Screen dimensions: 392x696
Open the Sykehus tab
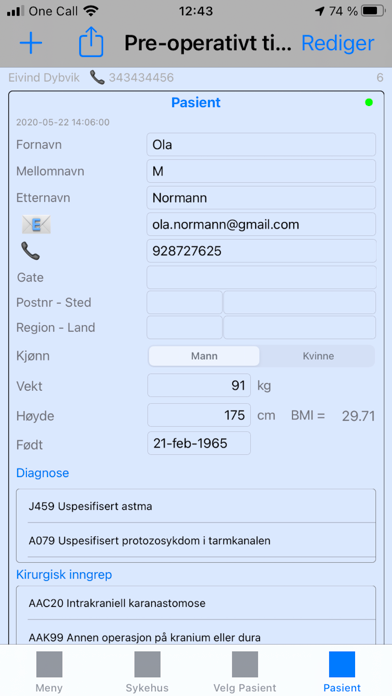147,672
